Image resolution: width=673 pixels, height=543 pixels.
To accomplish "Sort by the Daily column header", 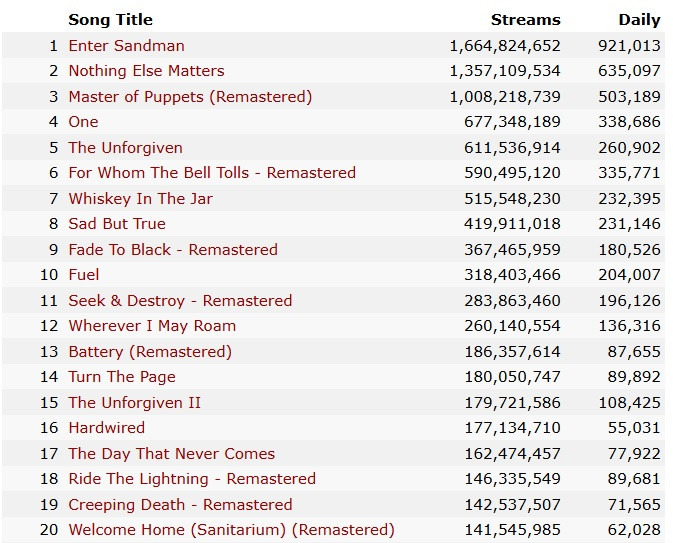I will point(639,19).
